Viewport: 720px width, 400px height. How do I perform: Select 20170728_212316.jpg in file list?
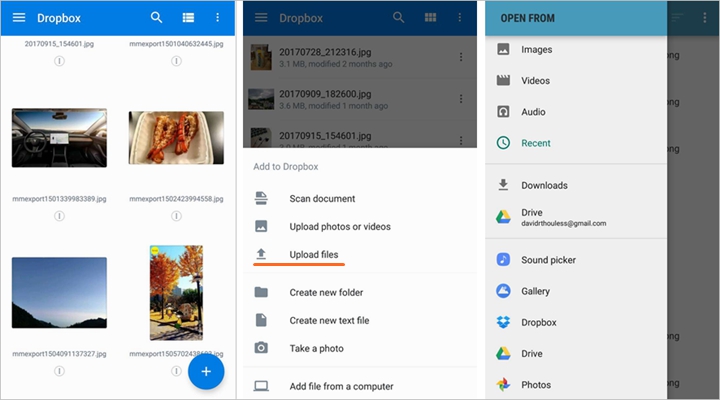(360, 57)
